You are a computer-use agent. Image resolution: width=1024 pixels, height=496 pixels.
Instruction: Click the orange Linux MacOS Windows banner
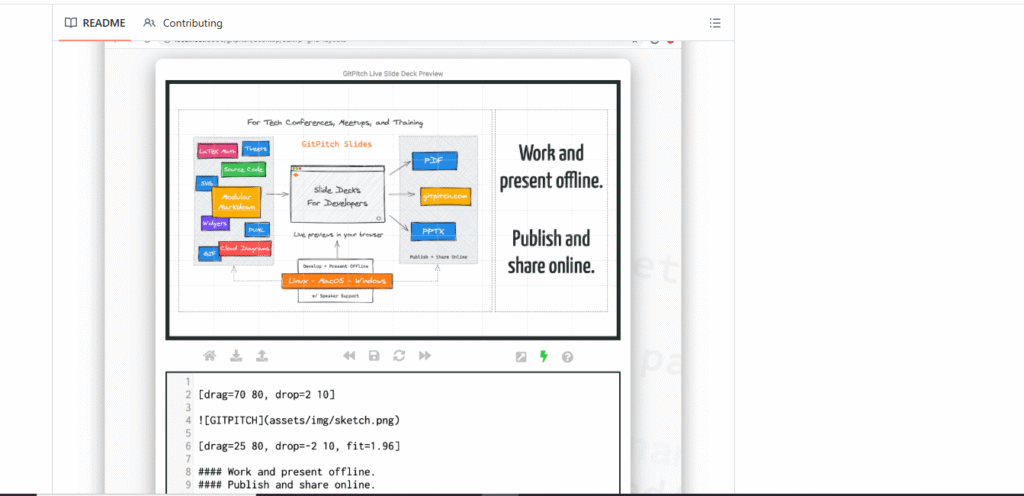(x=338, y=281)
